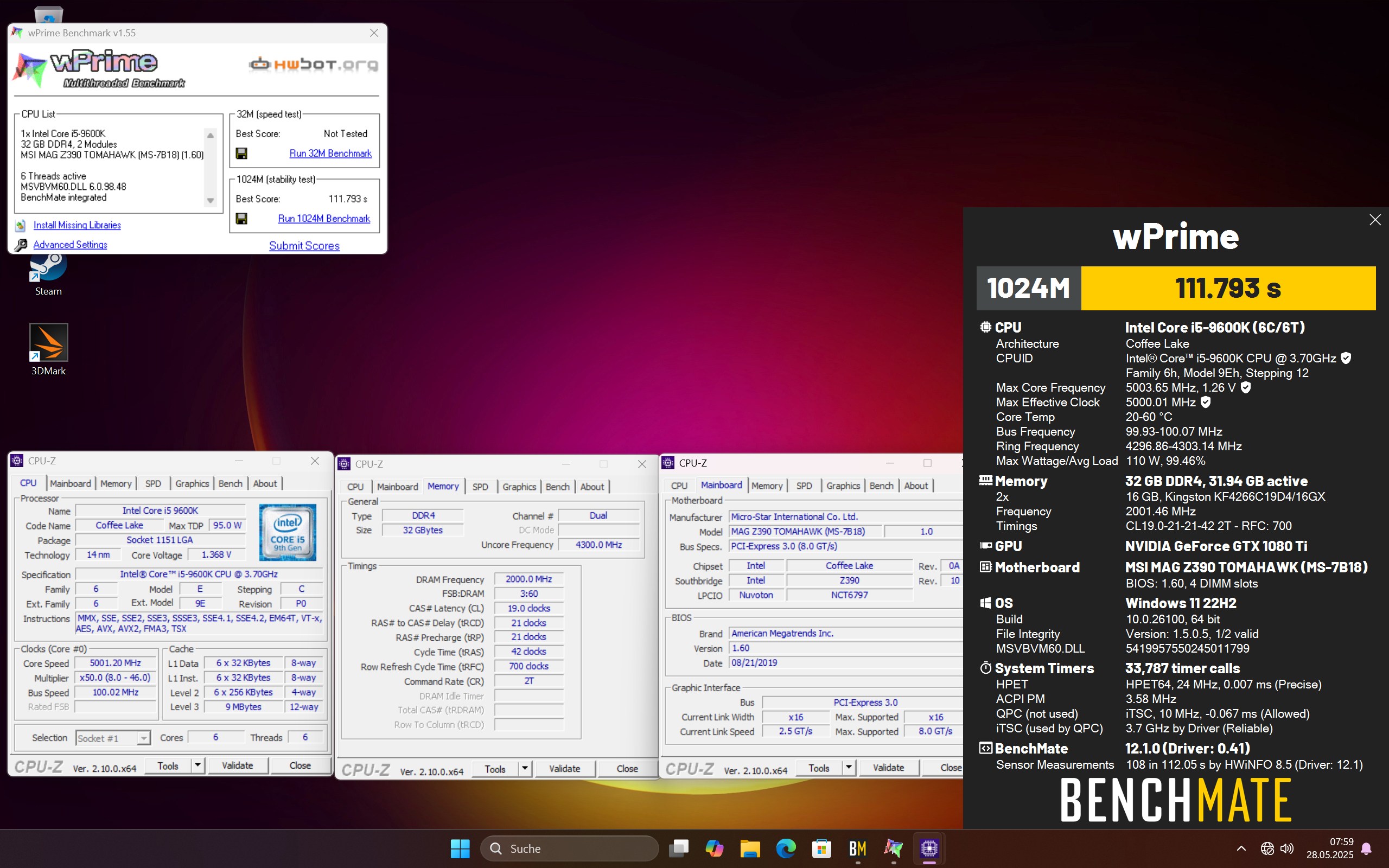Click the wPrime logo in the wPrime window
The height and width of the screenshot is (868, 1389).
tap(99, 69)
